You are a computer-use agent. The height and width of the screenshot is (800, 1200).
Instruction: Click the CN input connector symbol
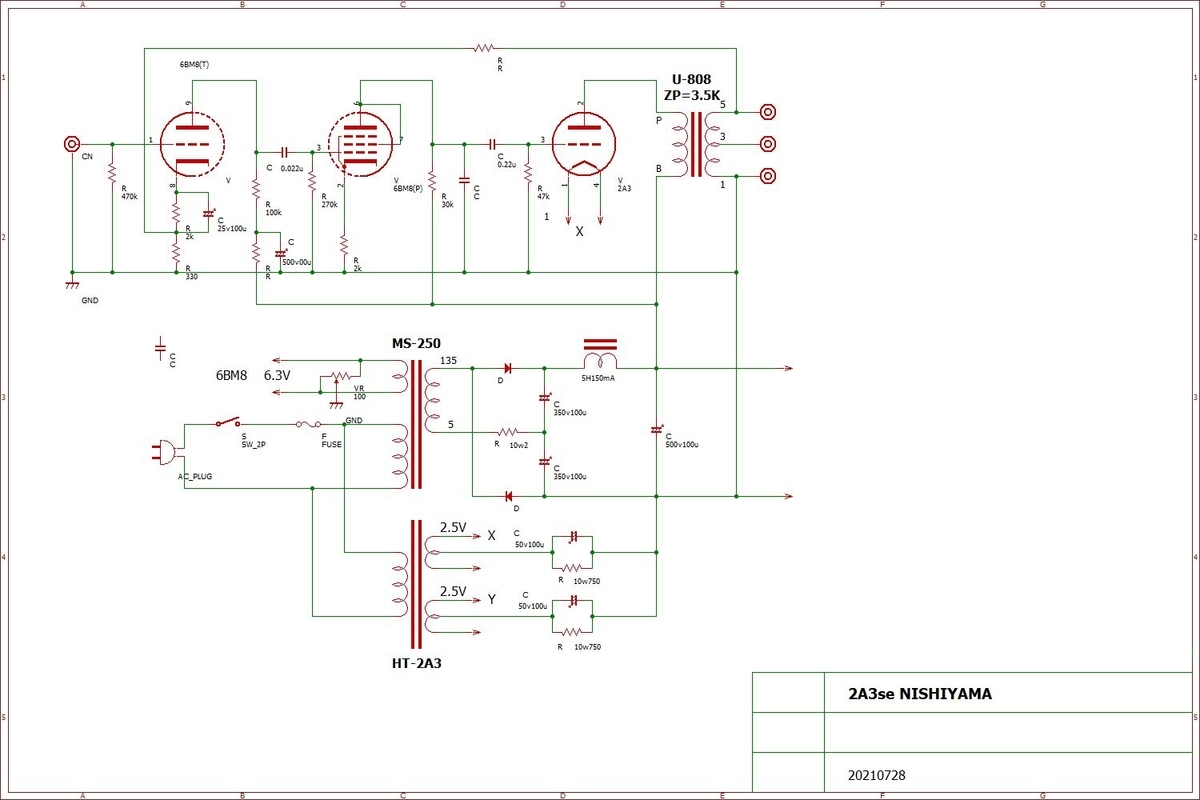72,143
